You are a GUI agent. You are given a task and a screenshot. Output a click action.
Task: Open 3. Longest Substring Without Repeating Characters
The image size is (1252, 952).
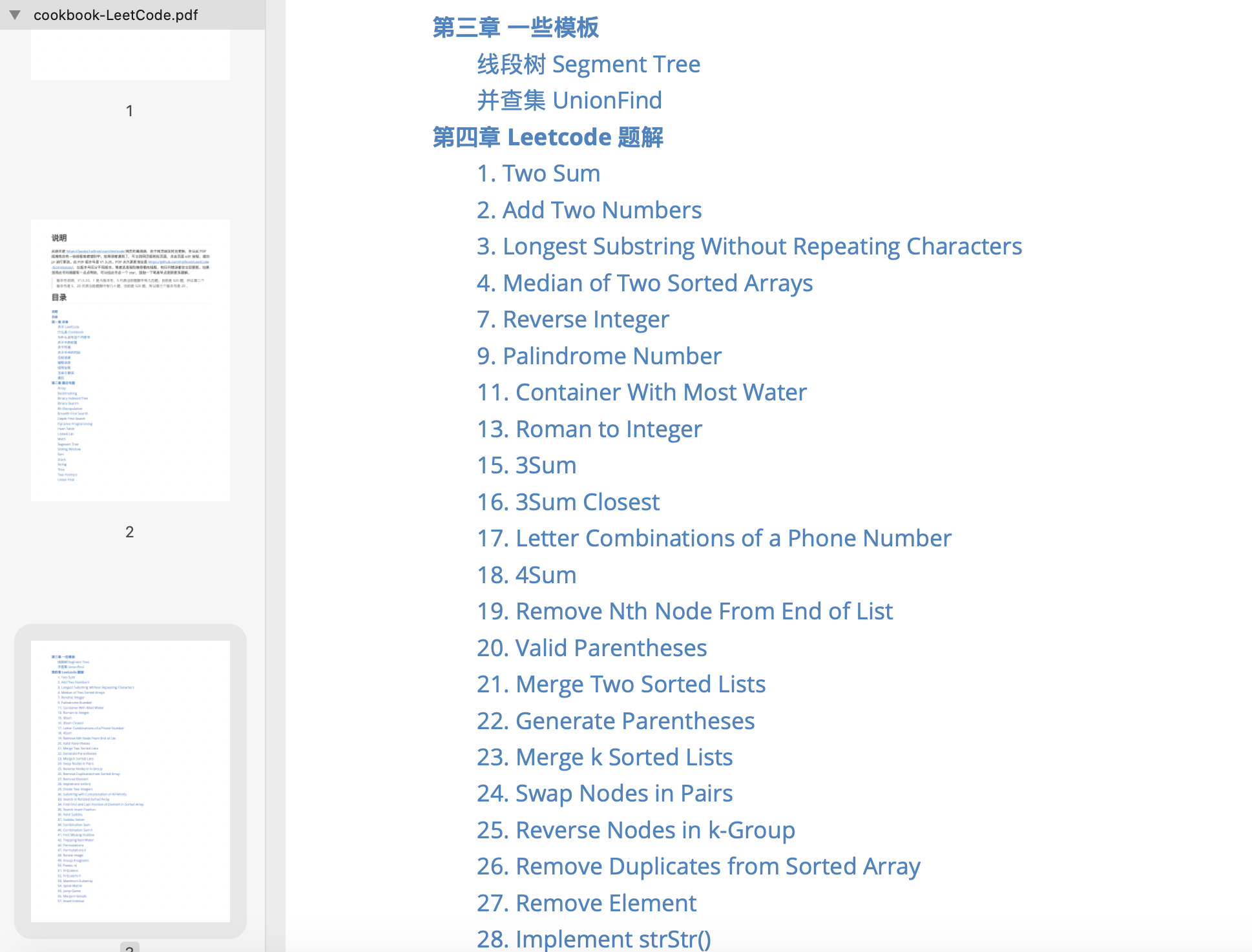pos(749,247)
